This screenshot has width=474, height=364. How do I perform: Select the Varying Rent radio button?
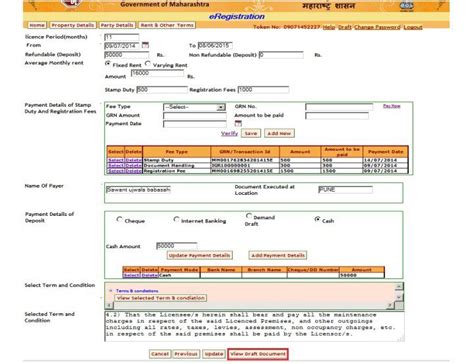148,63
